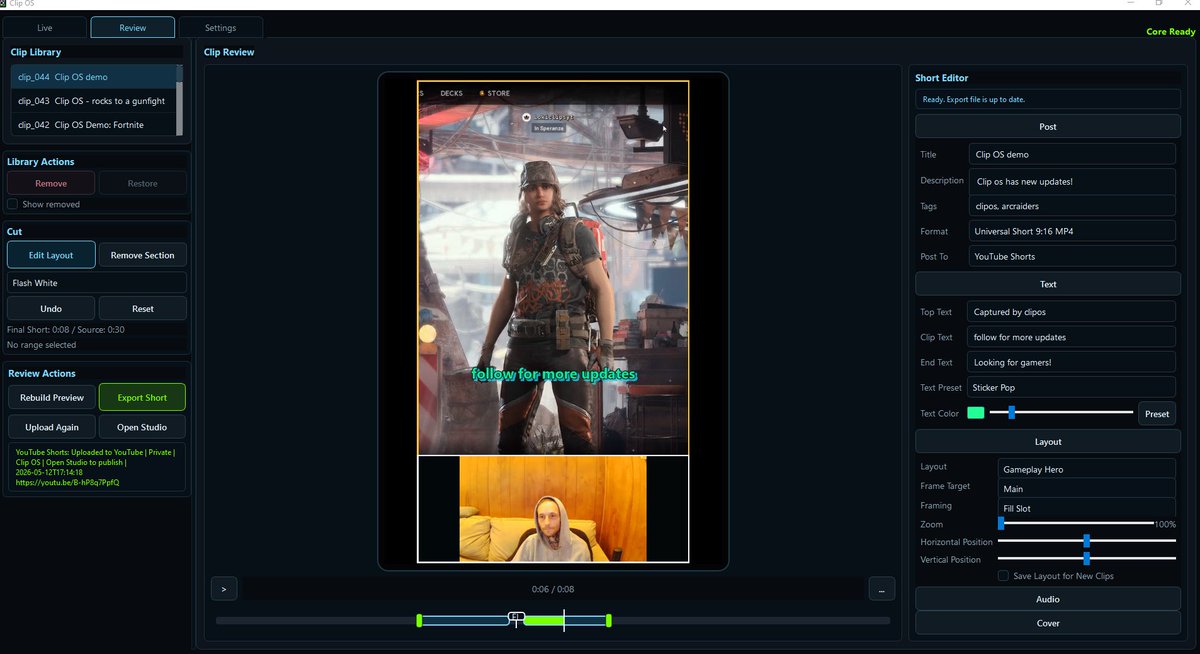
Task: Open the Settings tab
Action: 221,28
